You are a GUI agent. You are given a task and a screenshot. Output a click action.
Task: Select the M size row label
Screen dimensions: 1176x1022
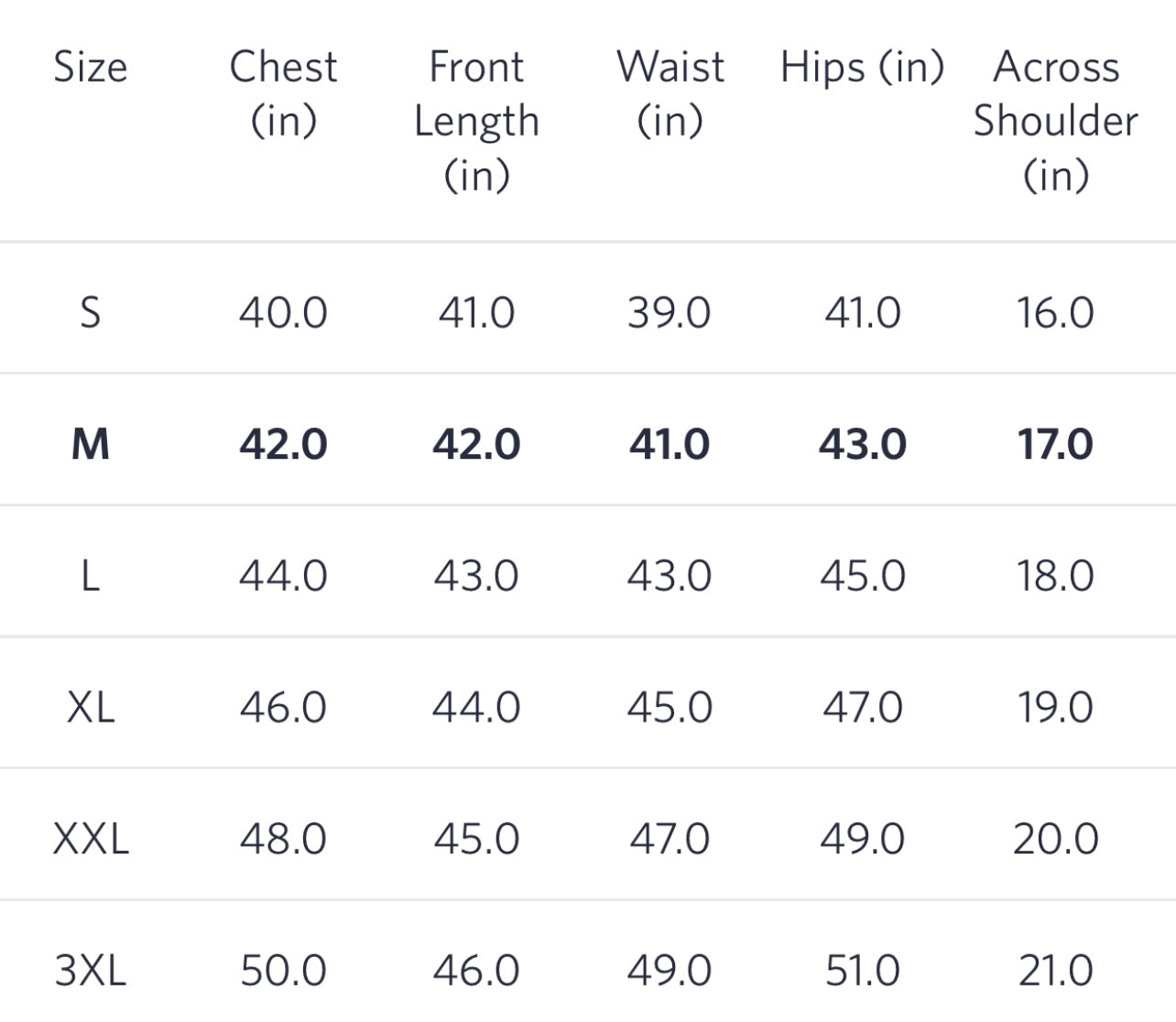90,444
